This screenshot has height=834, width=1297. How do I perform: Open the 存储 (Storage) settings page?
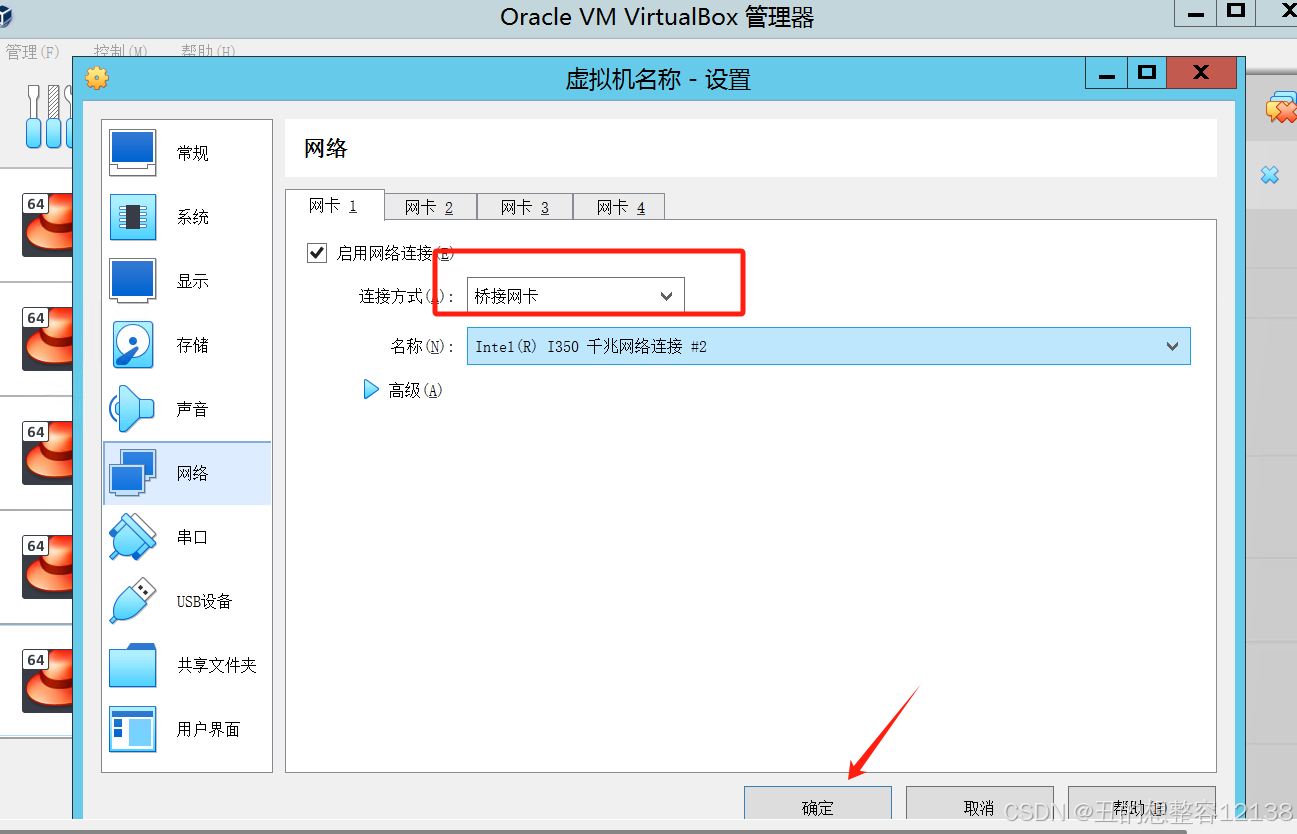(x=187, y=345)
